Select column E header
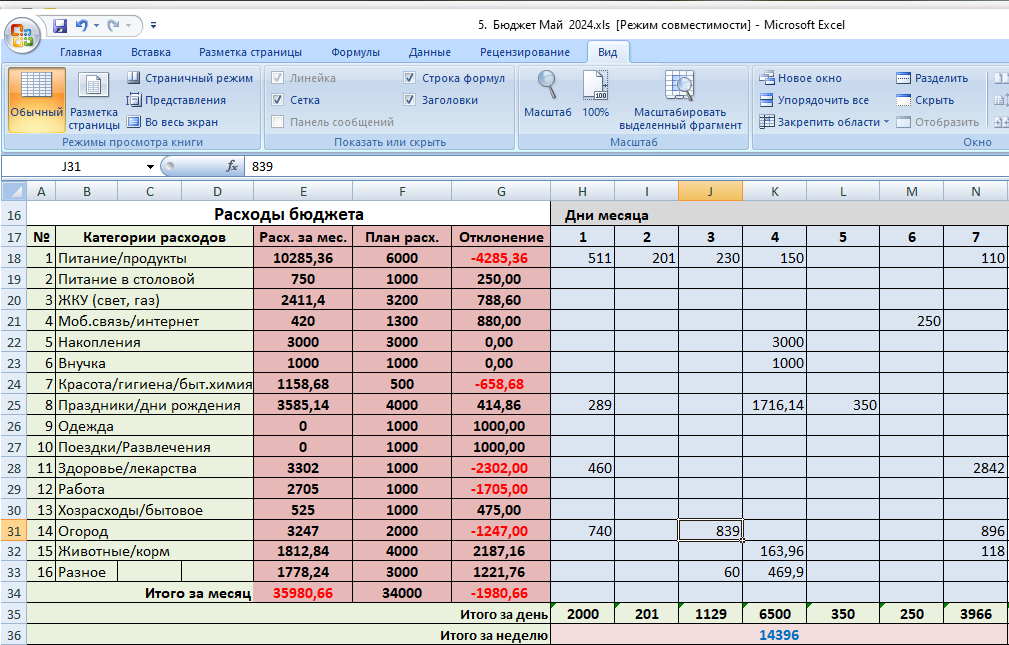This screenshot has width=1009, height=645. click(x=303, y=191)
